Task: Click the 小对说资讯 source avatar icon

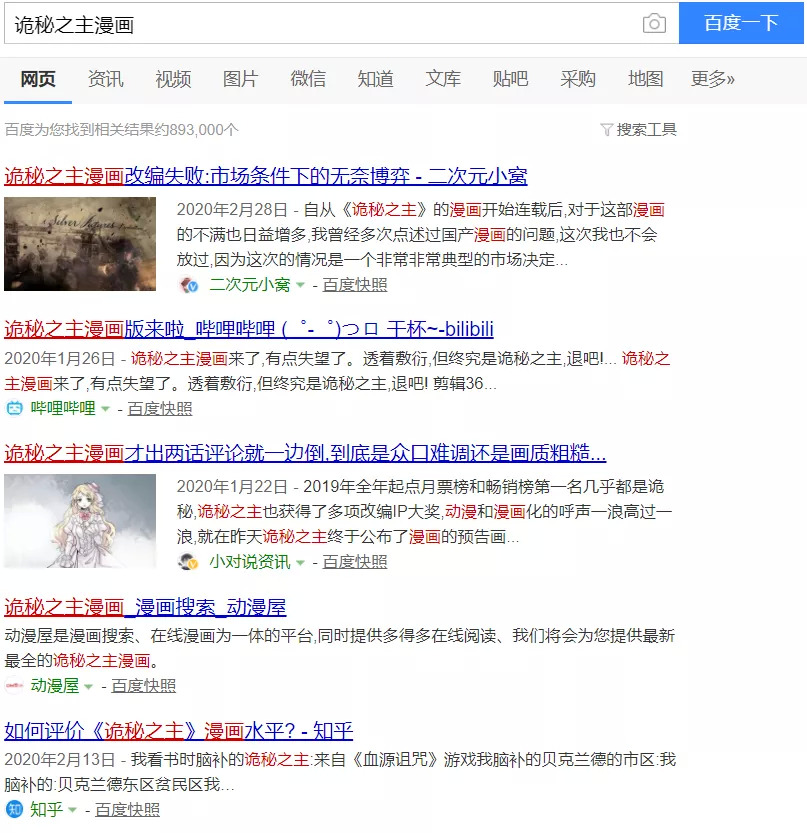Action: click(x=189, y=562)
